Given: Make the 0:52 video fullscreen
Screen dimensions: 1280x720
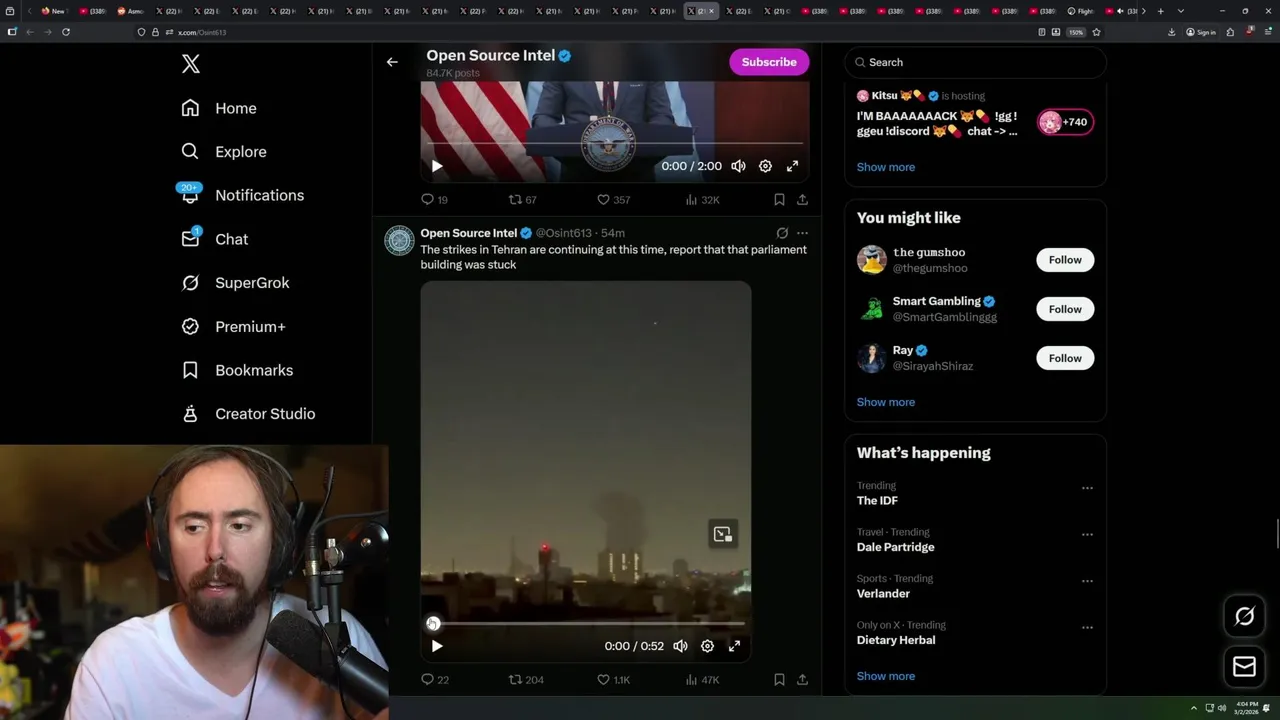Looking at the screenshot, I should (x=734, y=646).
